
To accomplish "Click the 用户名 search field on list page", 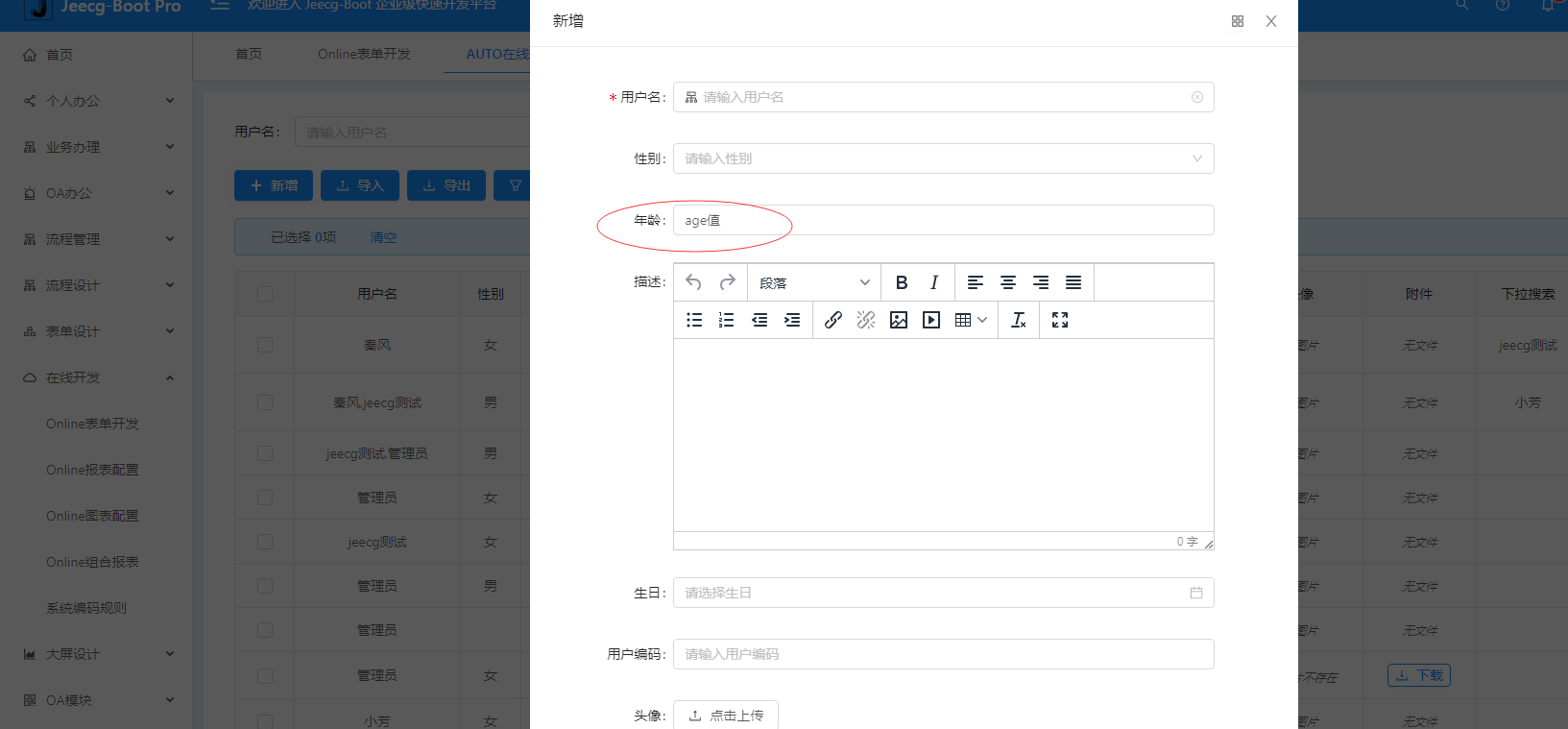I will point(413,133).
